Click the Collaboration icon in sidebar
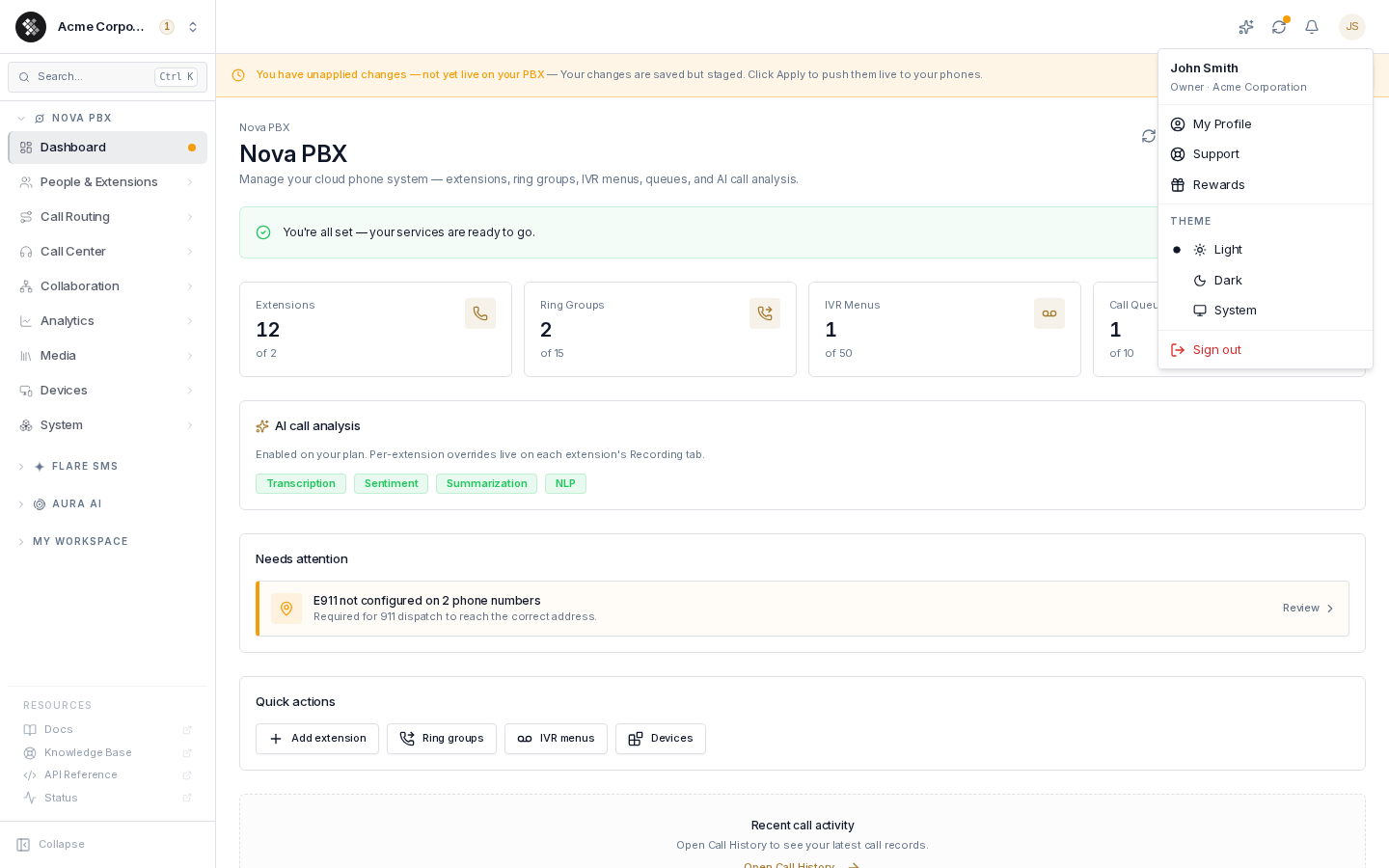 pos(26,286)
